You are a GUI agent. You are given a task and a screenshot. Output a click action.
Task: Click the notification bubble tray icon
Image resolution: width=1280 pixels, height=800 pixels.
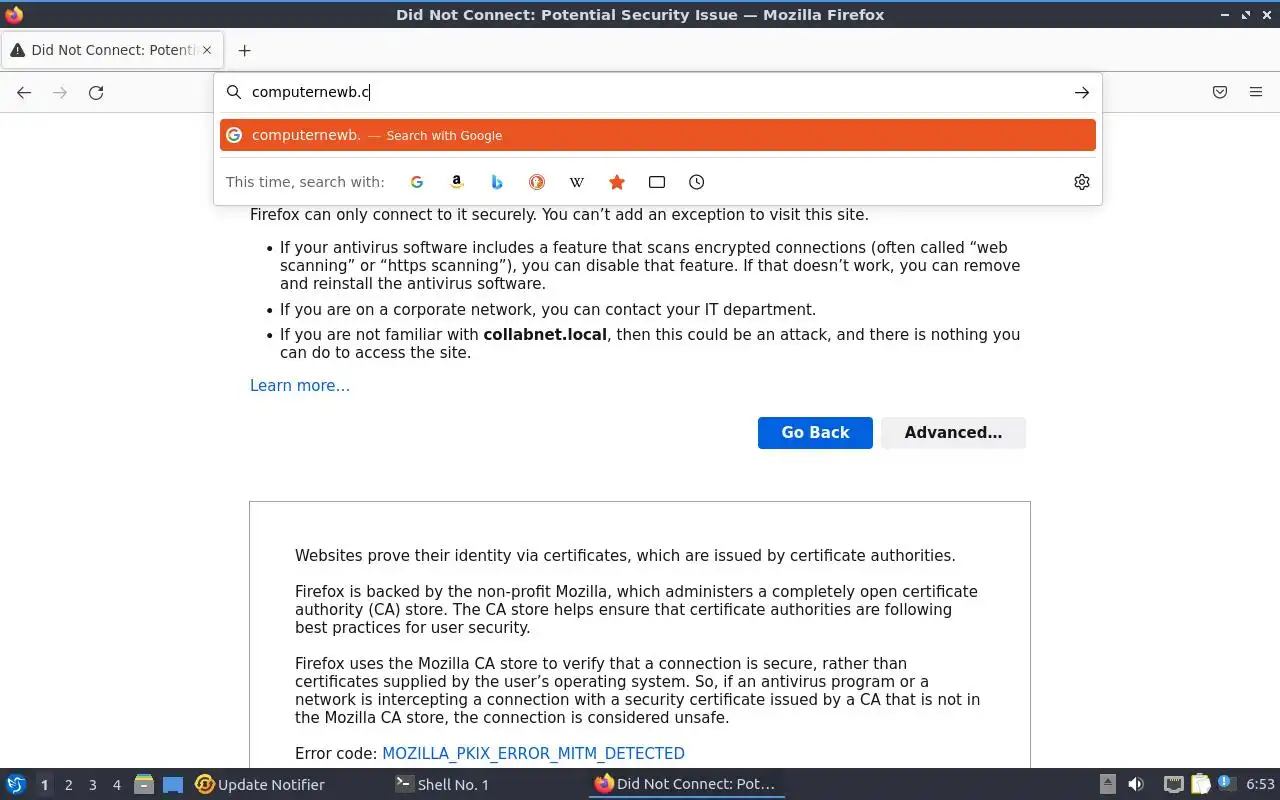pos(1226,783)
